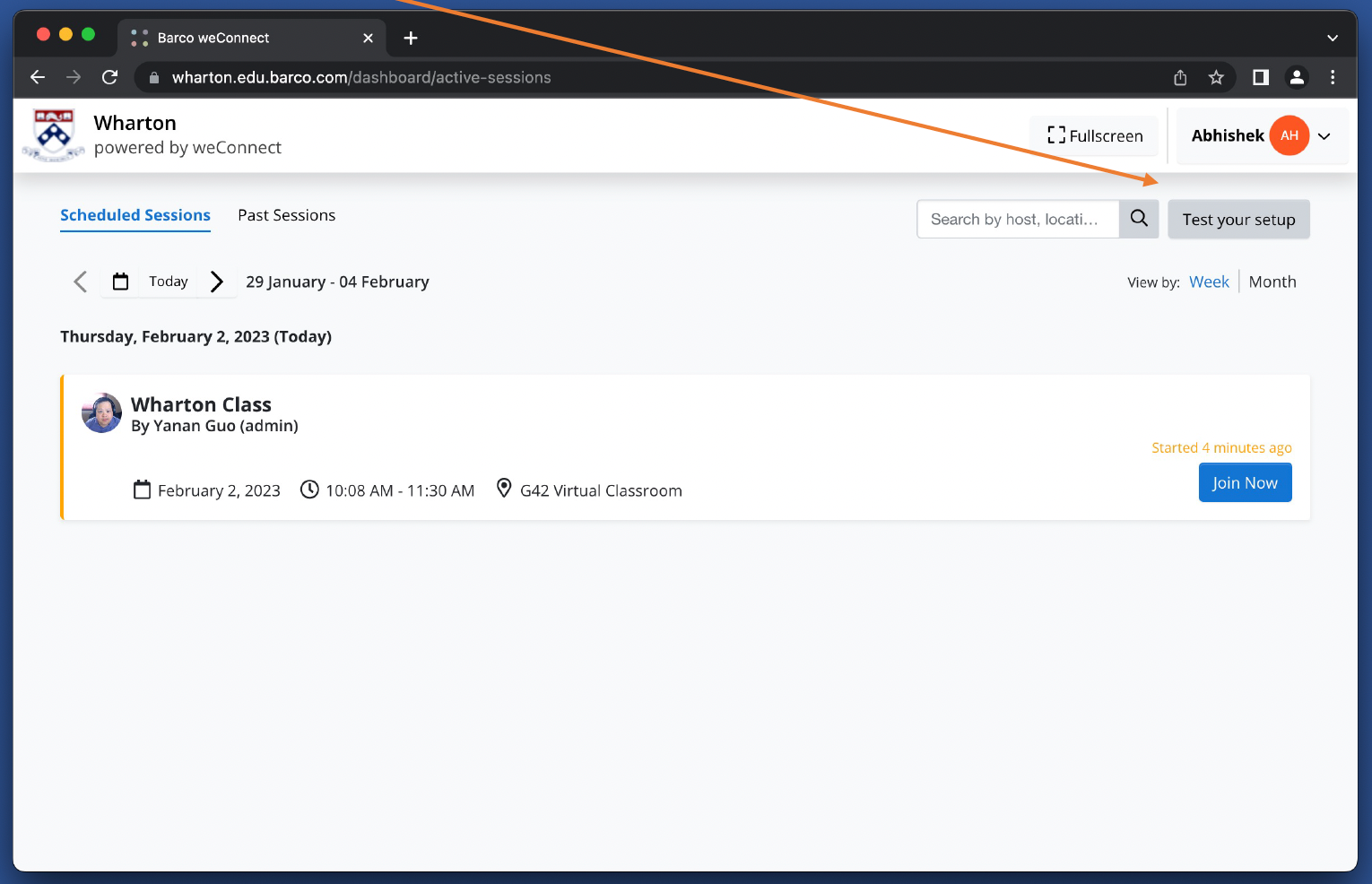Click the macOS green maximize button
This screenshot has height=884, width=1372.
88,34
